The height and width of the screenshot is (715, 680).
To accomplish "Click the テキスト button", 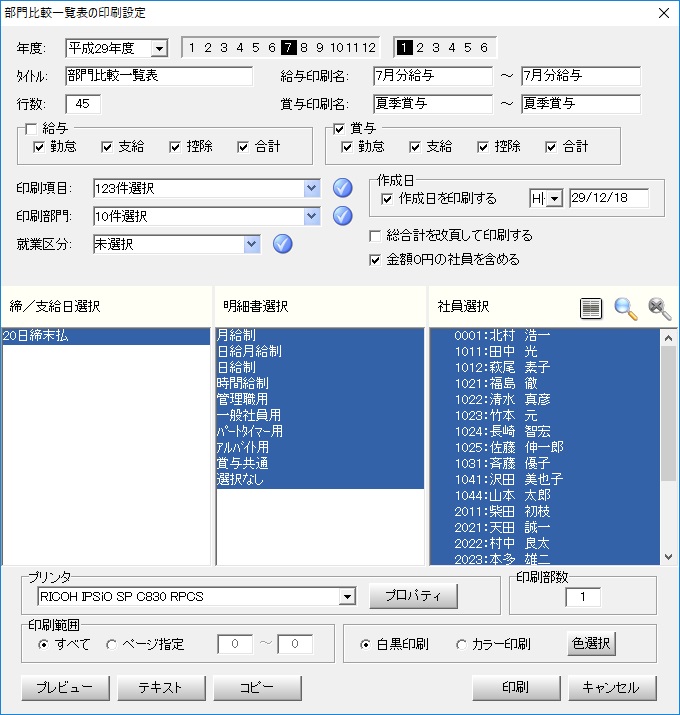I will click(161, 688).
